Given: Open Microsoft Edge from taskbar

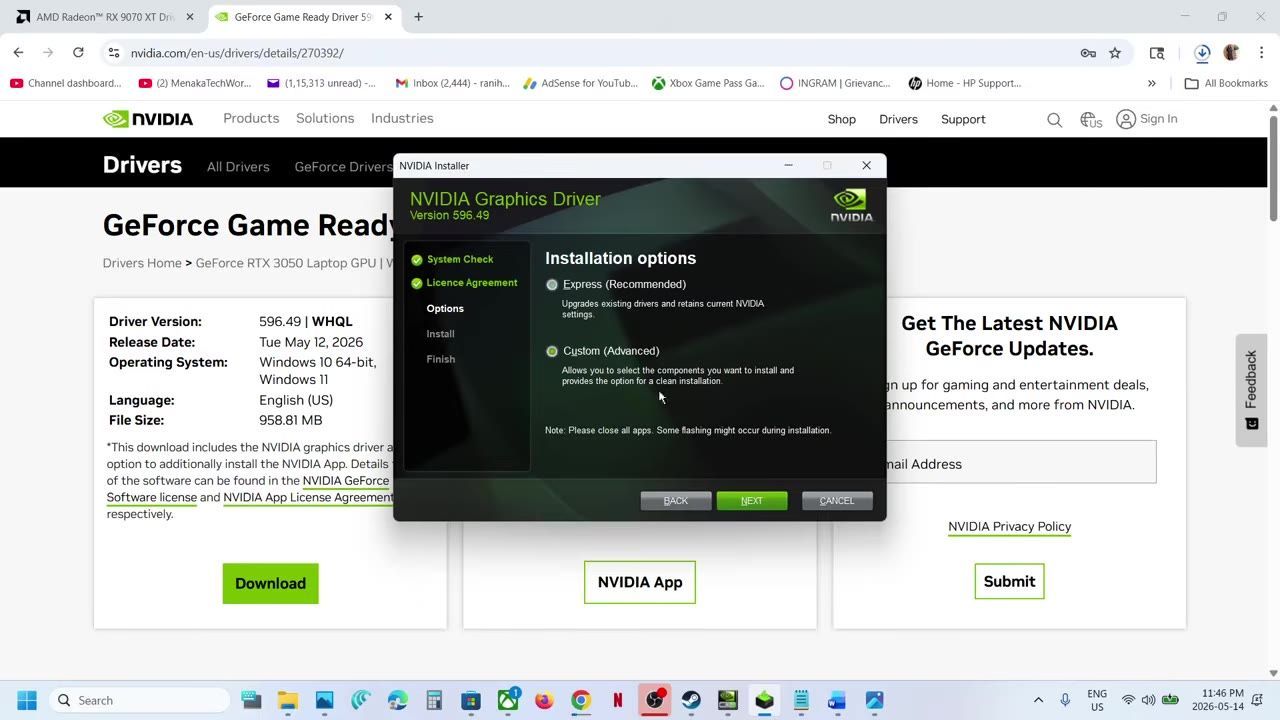Looking at the screenshot, I should point(398,700).
